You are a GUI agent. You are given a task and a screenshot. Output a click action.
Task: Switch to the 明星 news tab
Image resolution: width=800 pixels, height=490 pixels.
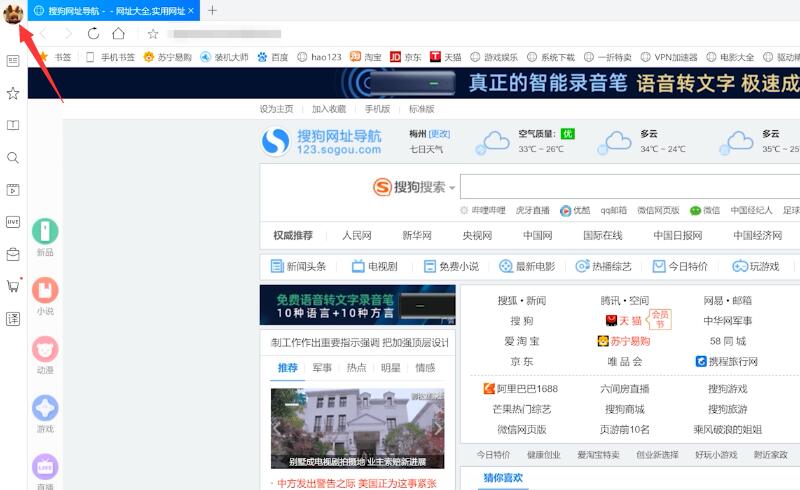point(391,368)
